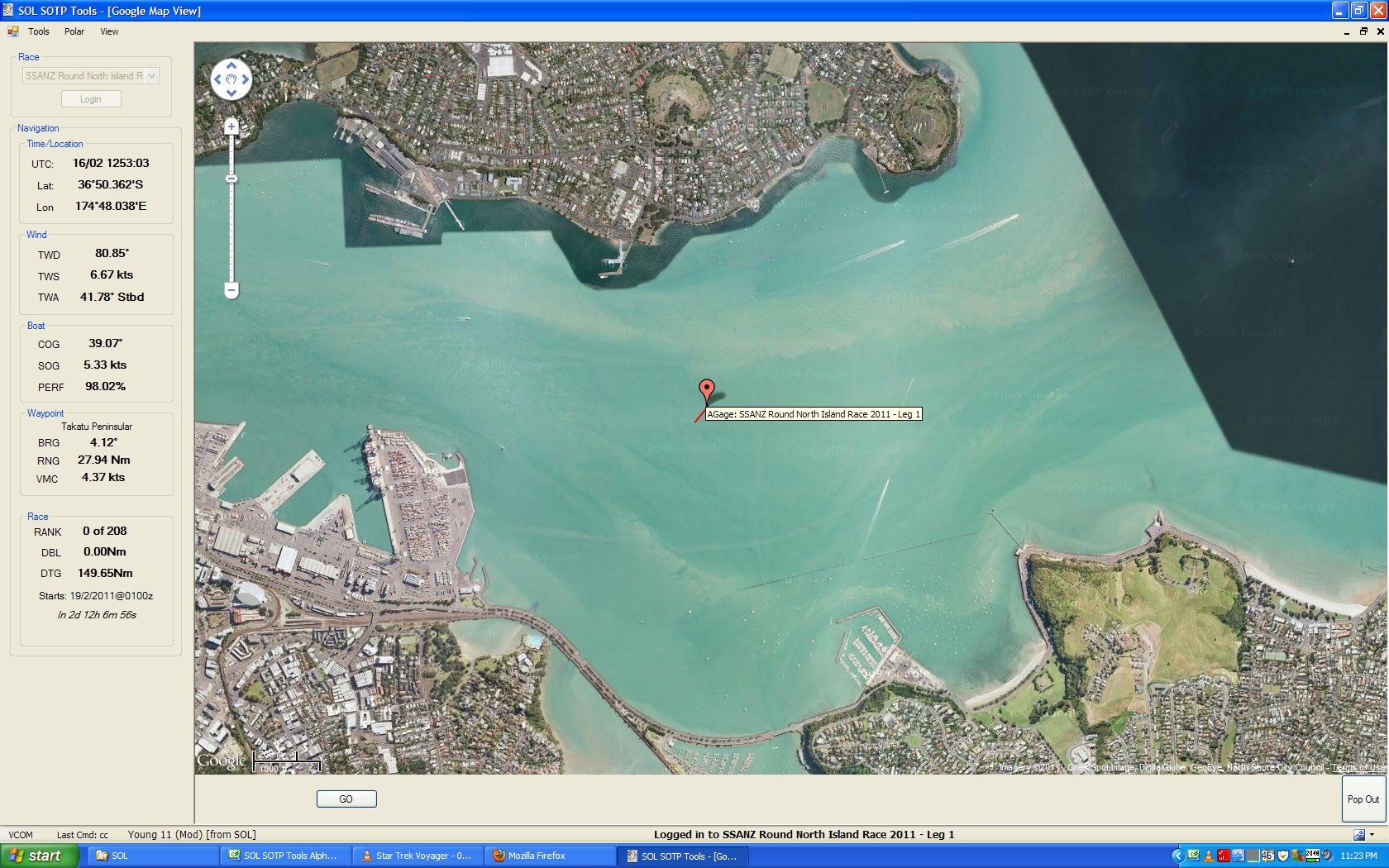Image resolution: width=1389 pixels, height=868 pixels.
Task: Pan the map up with the arrow
Action: pos(231,64)
